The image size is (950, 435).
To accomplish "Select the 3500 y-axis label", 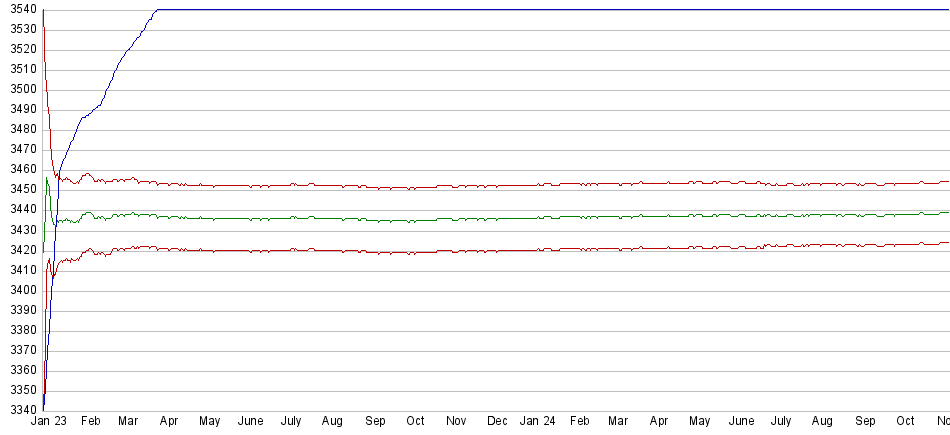I will 20,89.
